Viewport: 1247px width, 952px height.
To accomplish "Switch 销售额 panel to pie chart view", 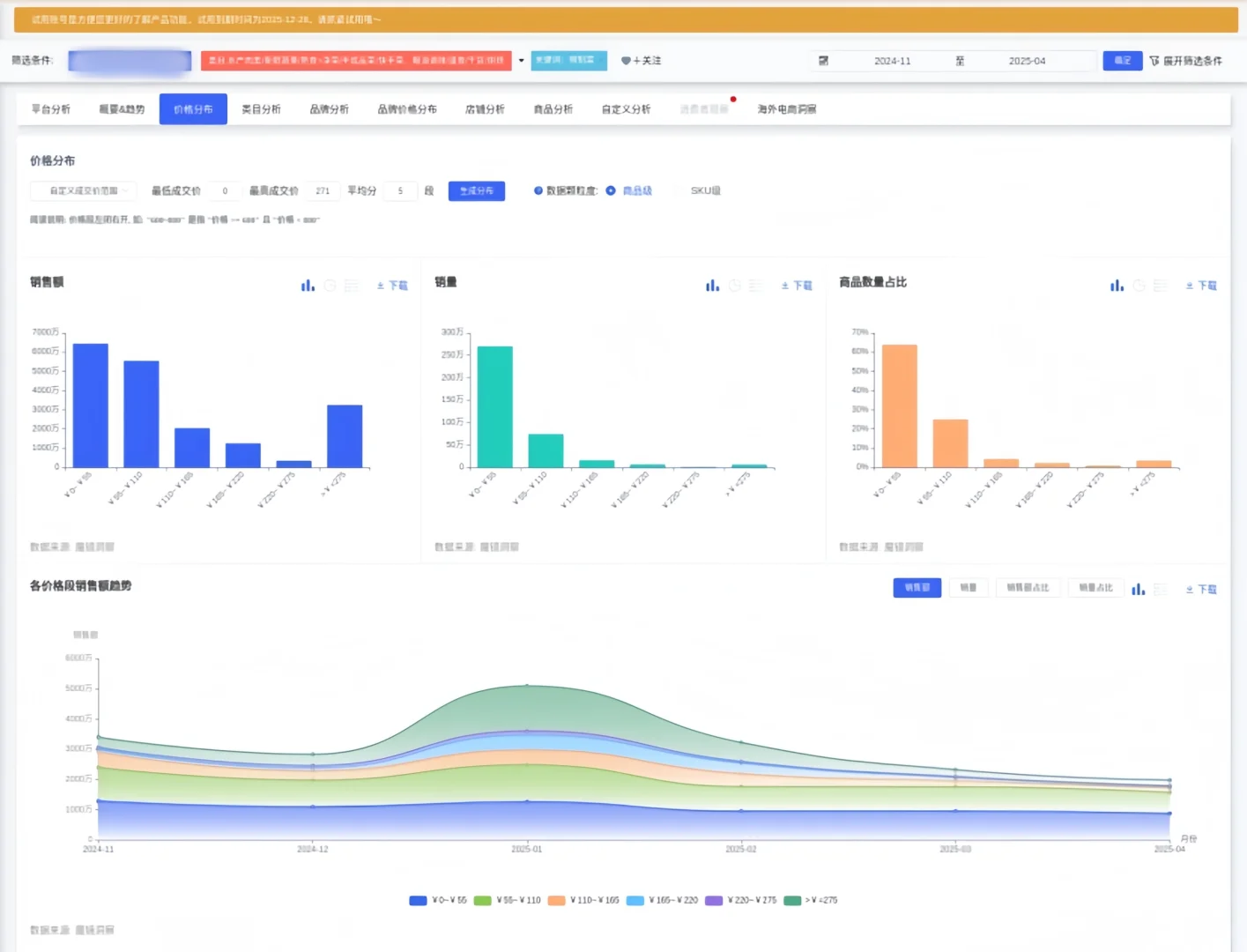I will pyautogui.click(x=330, y=286).
